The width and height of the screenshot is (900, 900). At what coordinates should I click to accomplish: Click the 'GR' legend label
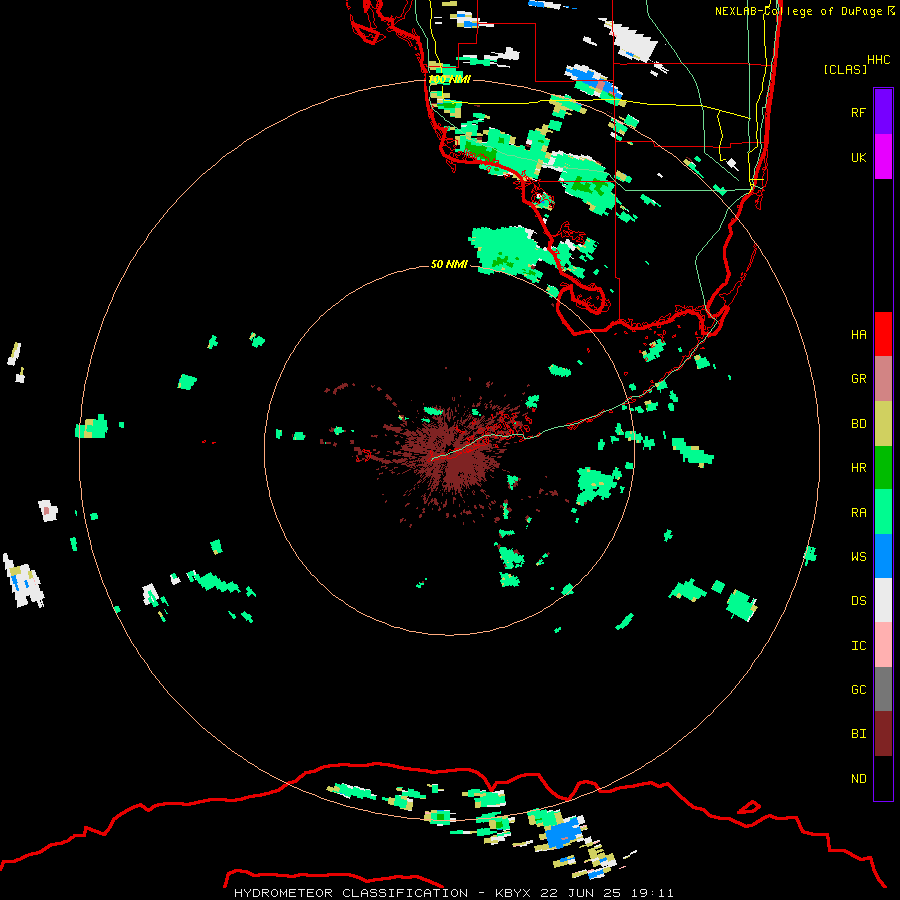858,379
